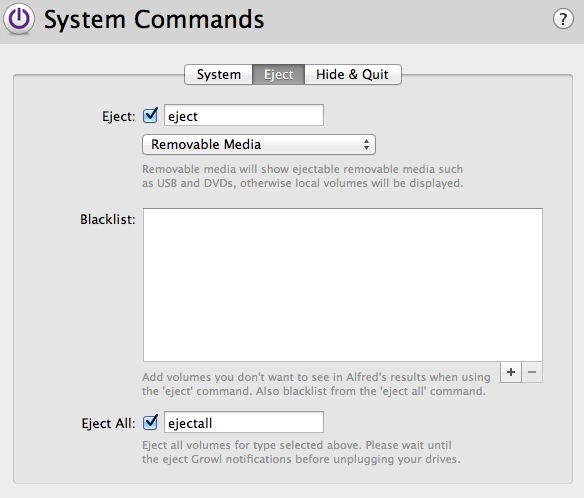This screenshot has height=498, width=584.
Task: Click the System Commands title text
Action: click(x=154, y=19)
